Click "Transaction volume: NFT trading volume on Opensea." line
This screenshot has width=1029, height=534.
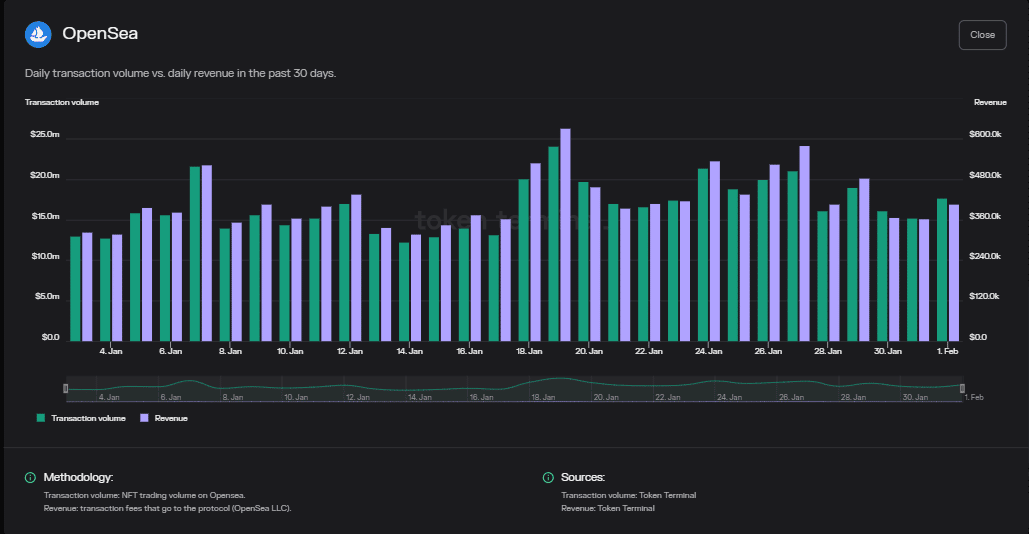tap(144, 495)
